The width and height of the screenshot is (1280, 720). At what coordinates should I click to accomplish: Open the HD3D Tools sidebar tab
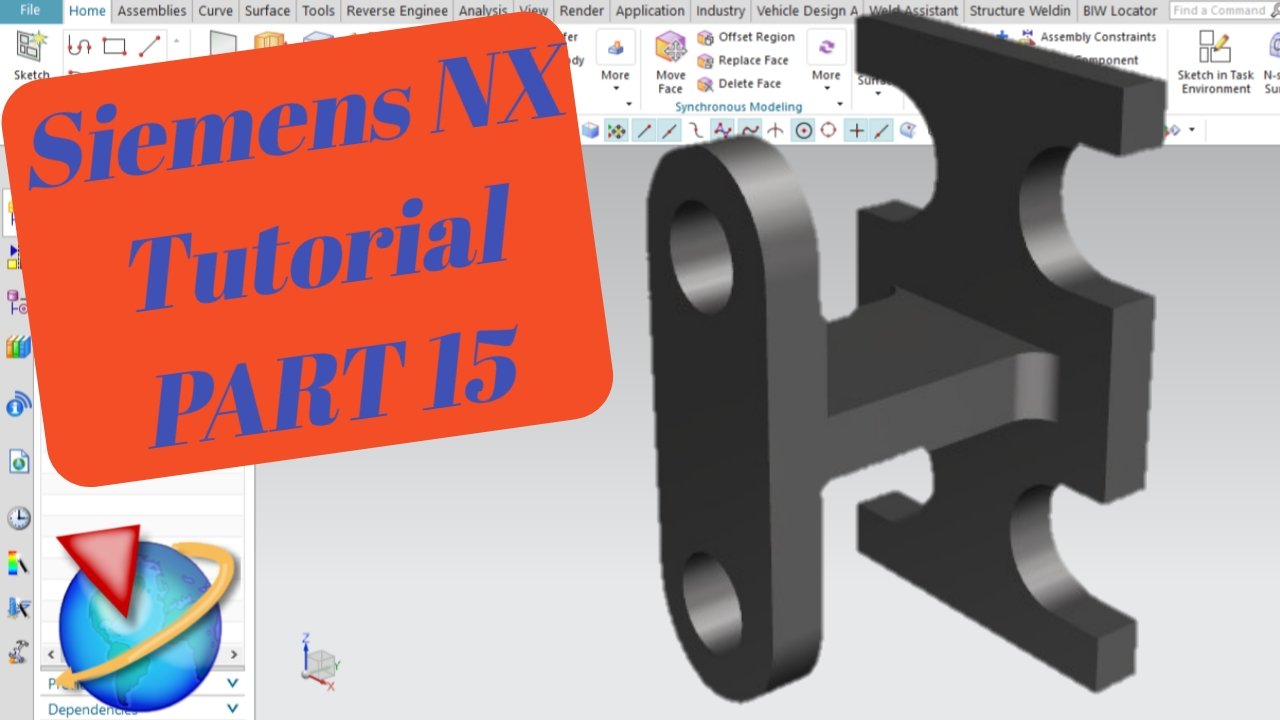(18, 405)
